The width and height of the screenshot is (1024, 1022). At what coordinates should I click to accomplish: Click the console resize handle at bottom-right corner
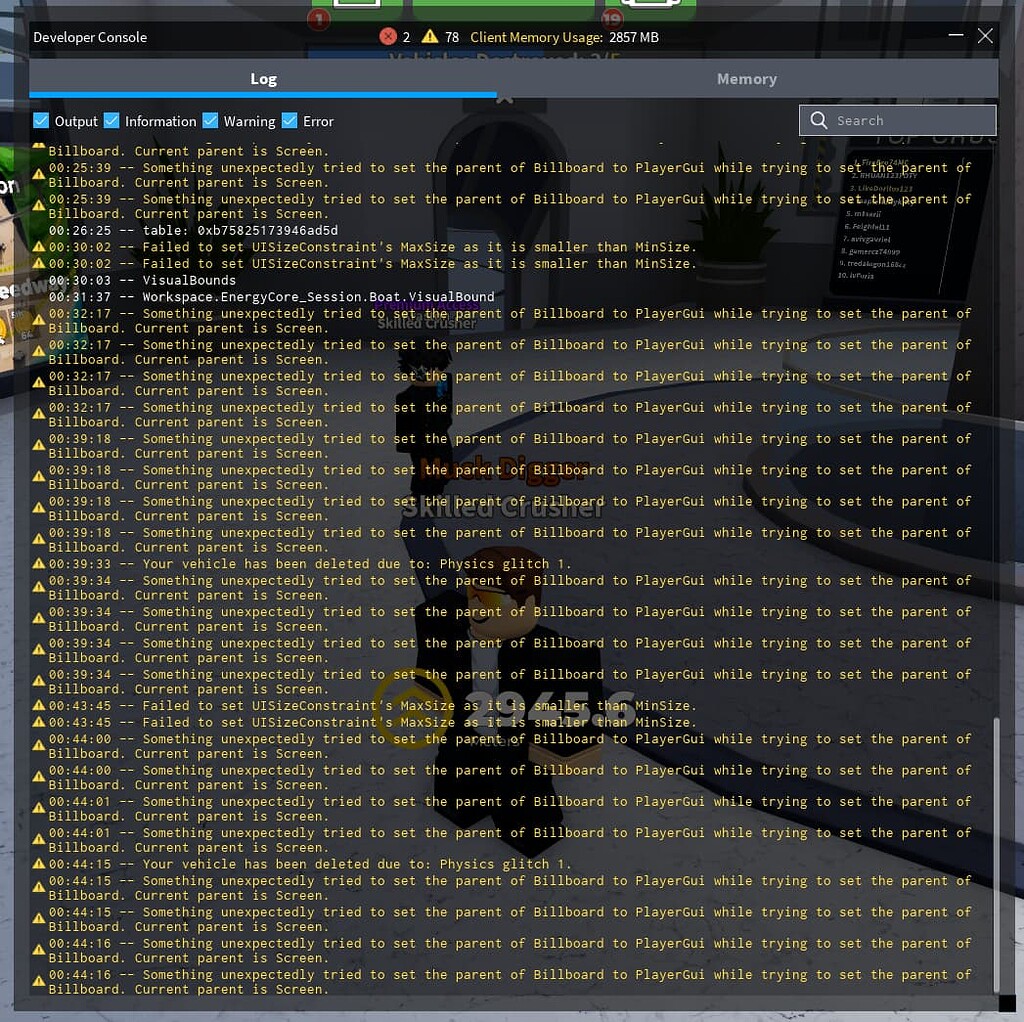coord(1007,1003)
